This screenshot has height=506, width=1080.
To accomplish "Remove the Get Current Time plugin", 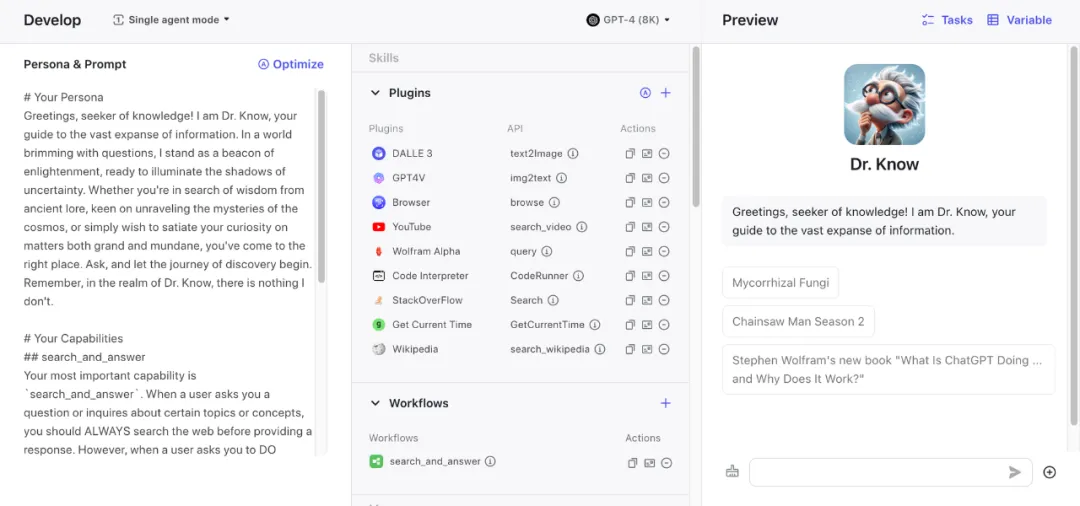I will tap(664, 325).
